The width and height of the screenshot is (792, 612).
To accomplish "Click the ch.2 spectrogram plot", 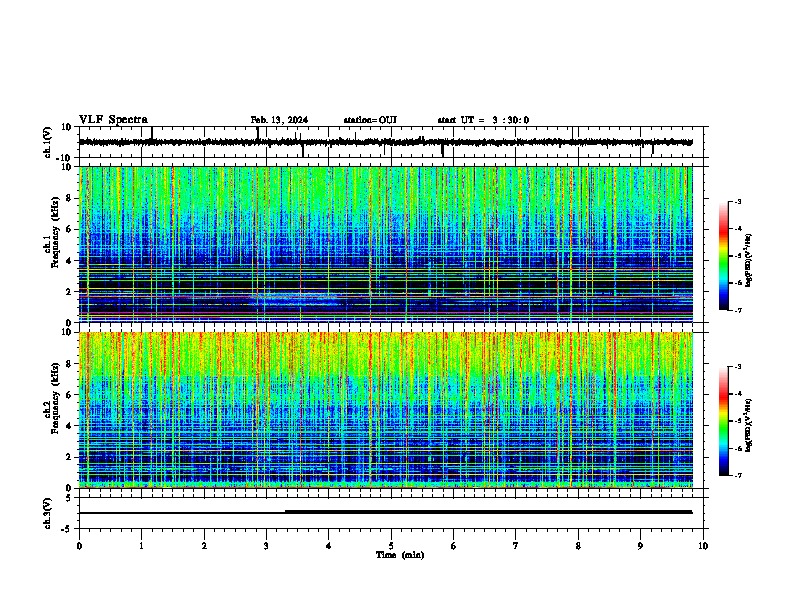I will coord(386,410).
